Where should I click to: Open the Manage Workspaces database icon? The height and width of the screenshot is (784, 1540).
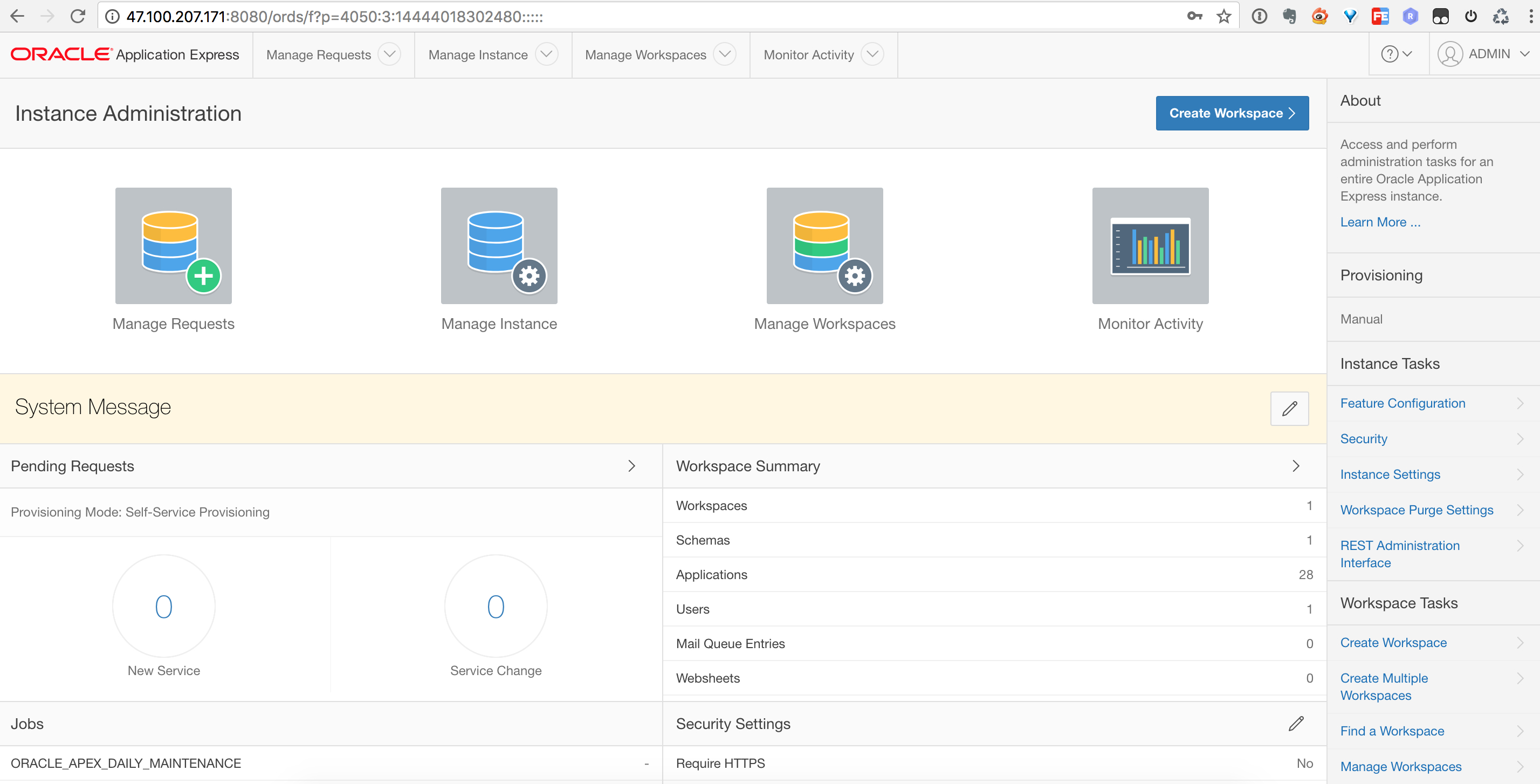pyautogui.click(x=824, y=246)
